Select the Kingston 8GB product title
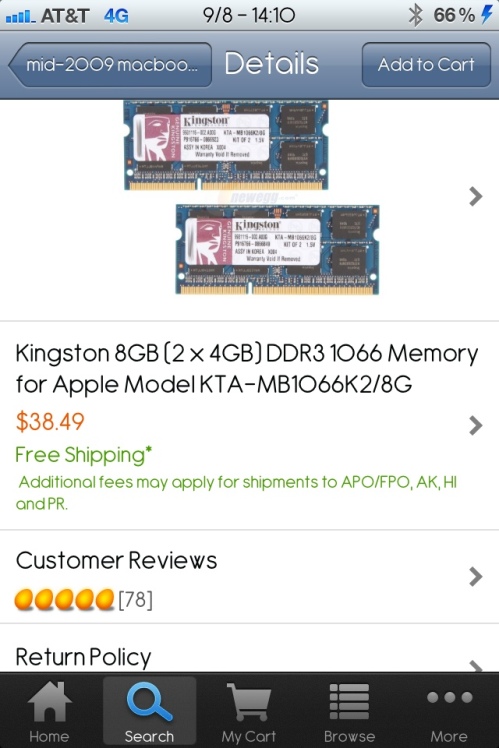Image resolution: width=499 pixels, height=748 pixels. (x=247, y=368)
